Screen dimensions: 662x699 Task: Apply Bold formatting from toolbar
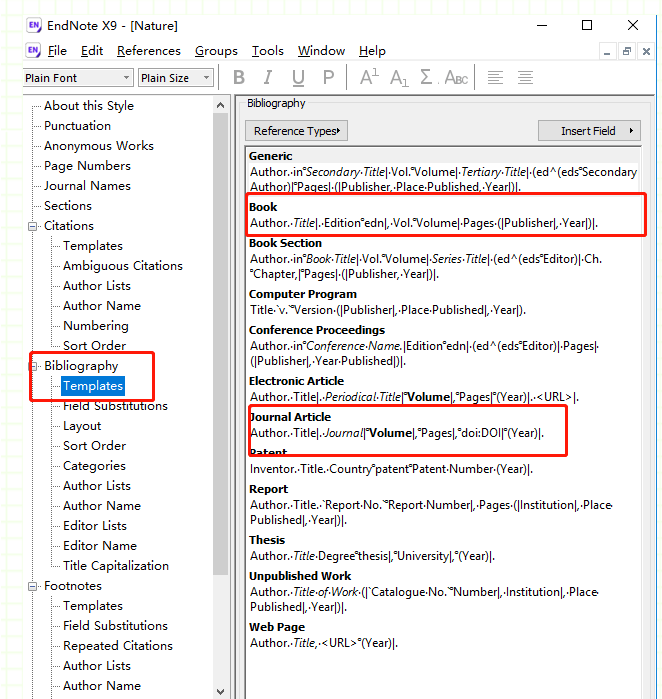(239, 78)
